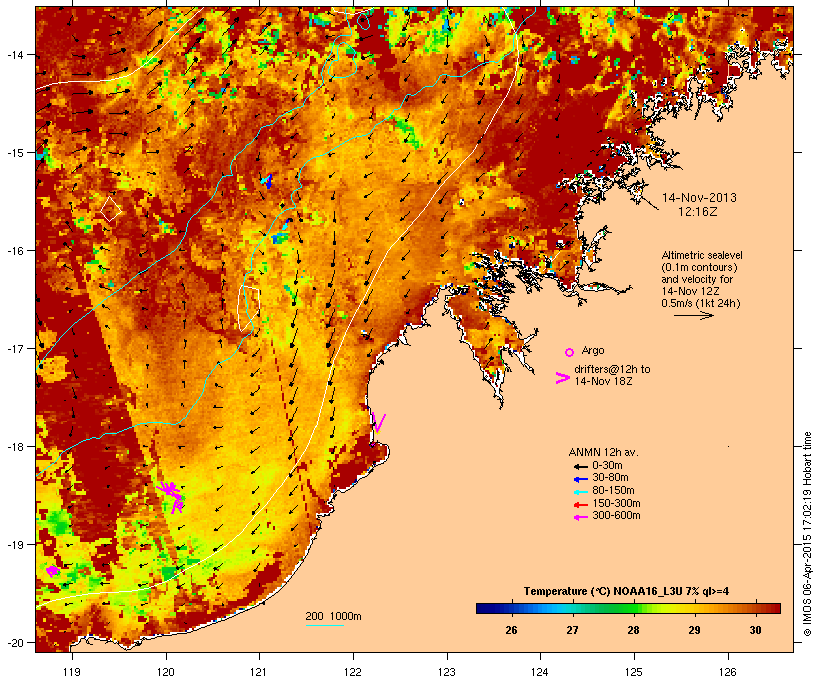The width and height of the screenshot is (820, 680).
Task: Click the 200 1000m isobath label
Action: pyautogui.click(x=333, y=616)
